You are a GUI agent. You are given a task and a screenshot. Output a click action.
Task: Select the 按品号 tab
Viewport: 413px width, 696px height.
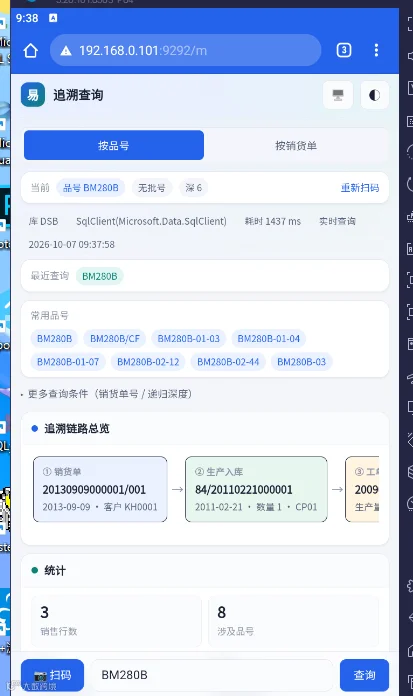coord(114,145)
